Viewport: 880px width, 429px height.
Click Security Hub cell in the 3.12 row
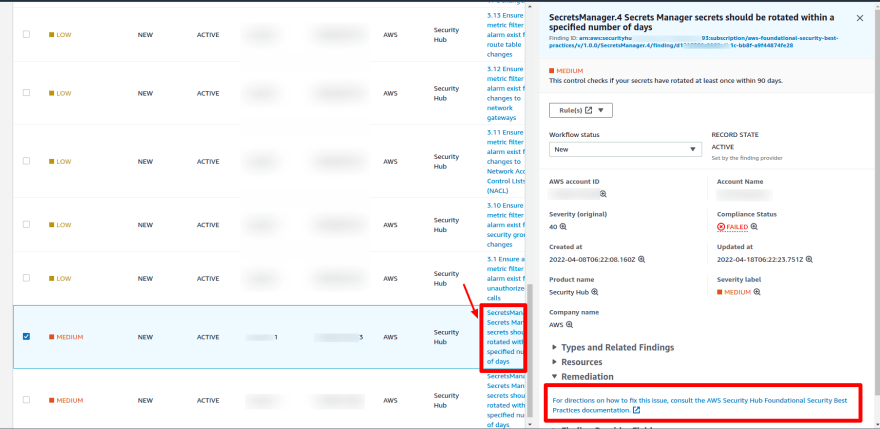click(446, 93)
